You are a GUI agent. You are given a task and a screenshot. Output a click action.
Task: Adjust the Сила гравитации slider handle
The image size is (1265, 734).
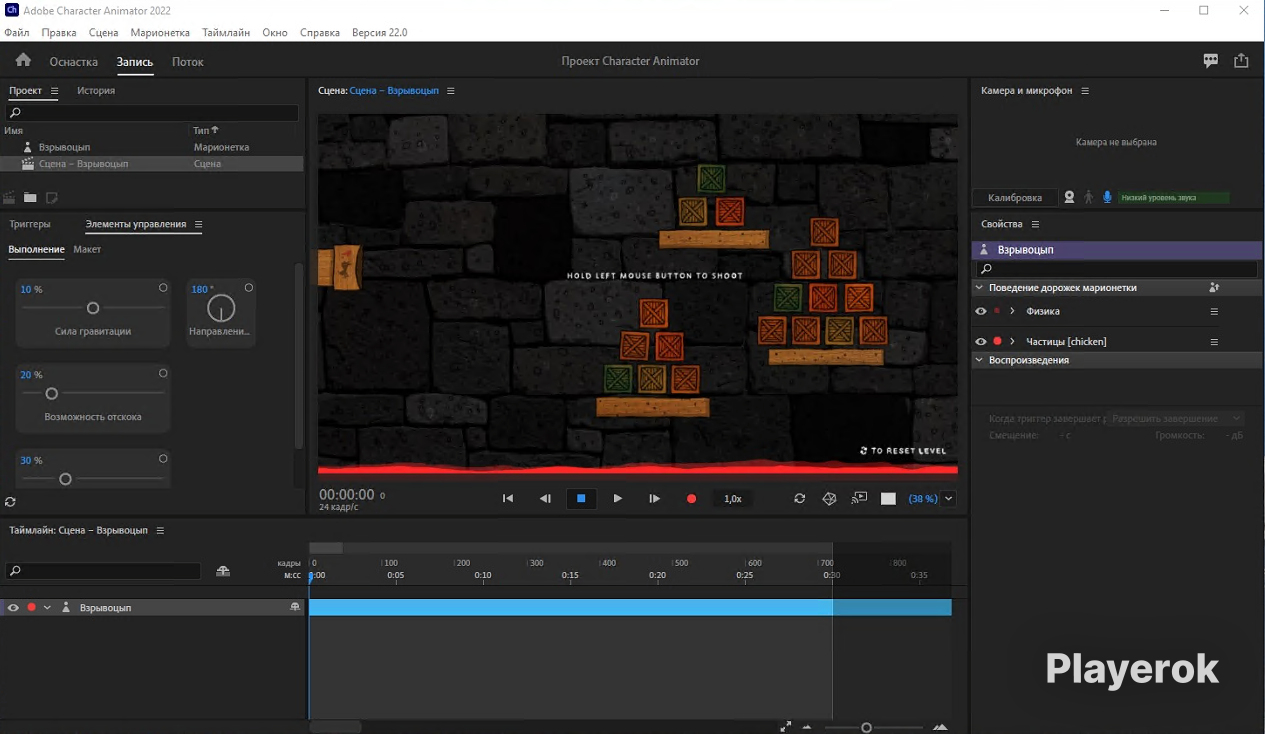pyautogui.click(x=93, y=308)
